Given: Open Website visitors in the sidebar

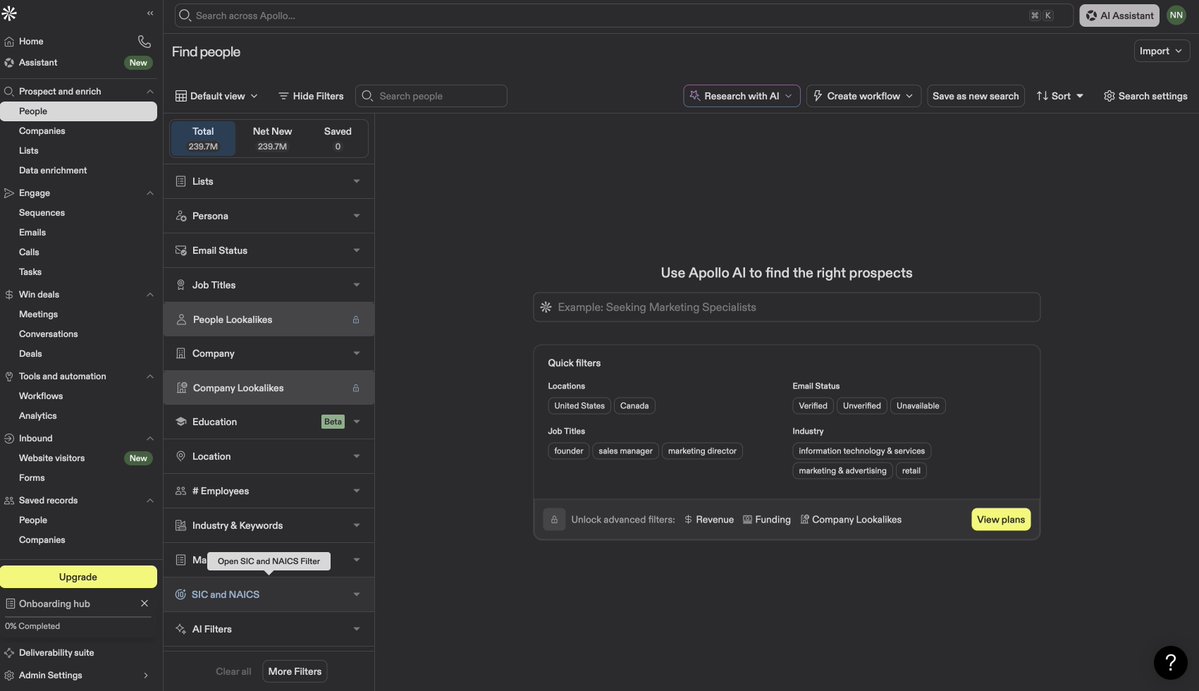Looking at the screenshot, I should 52,458.
